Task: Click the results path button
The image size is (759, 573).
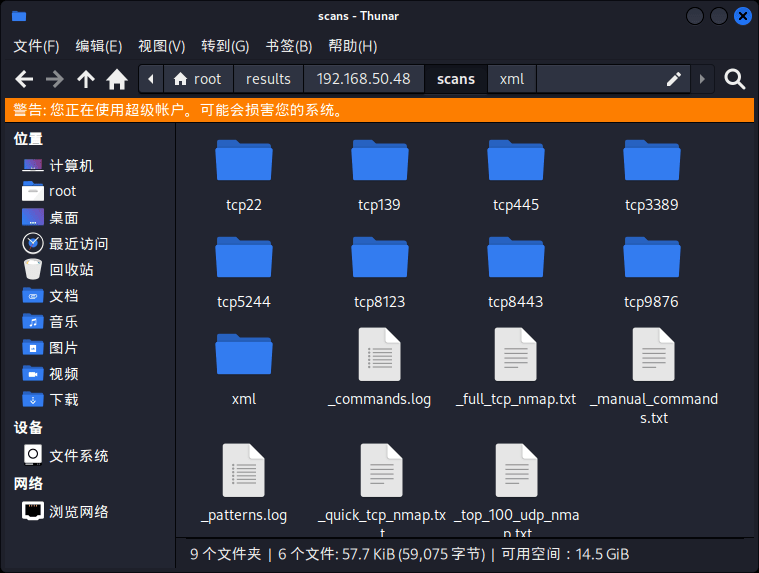Action: click(268, 79)
